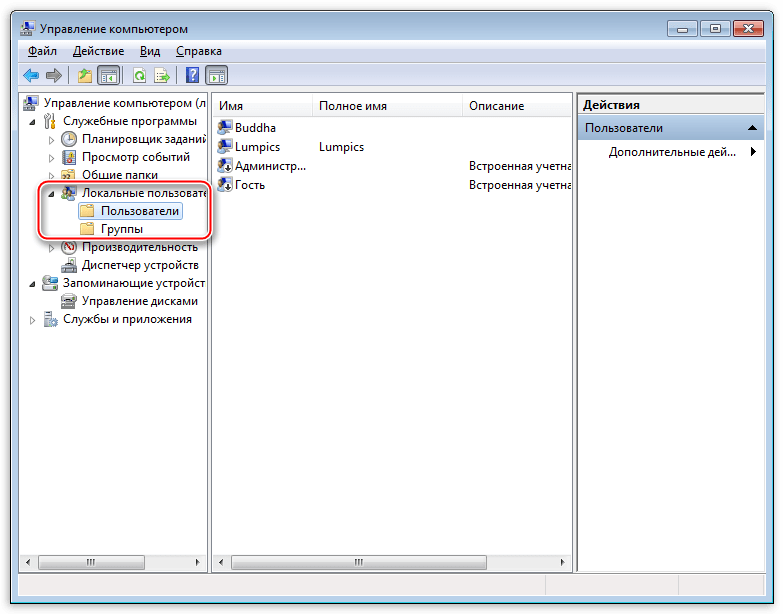784x614 pixels.
Task: Select the Гость user name
Action: tap(250, 184)
